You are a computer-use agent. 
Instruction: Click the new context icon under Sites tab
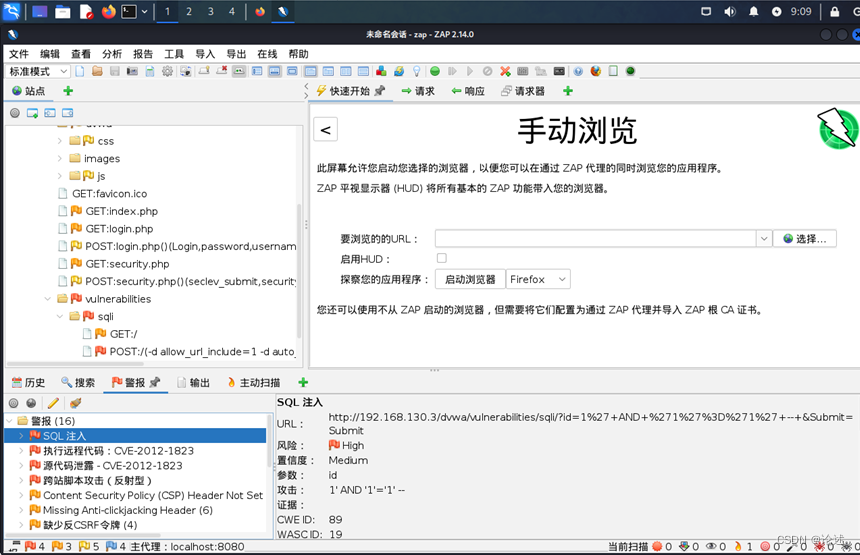32,113
